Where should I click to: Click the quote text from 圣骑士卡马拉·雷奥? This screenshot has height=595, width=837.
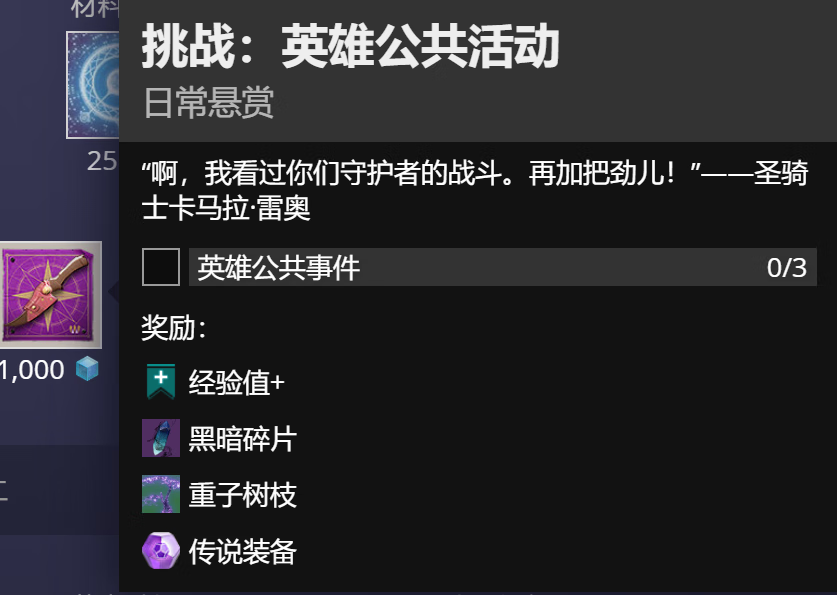coord(475,190)
